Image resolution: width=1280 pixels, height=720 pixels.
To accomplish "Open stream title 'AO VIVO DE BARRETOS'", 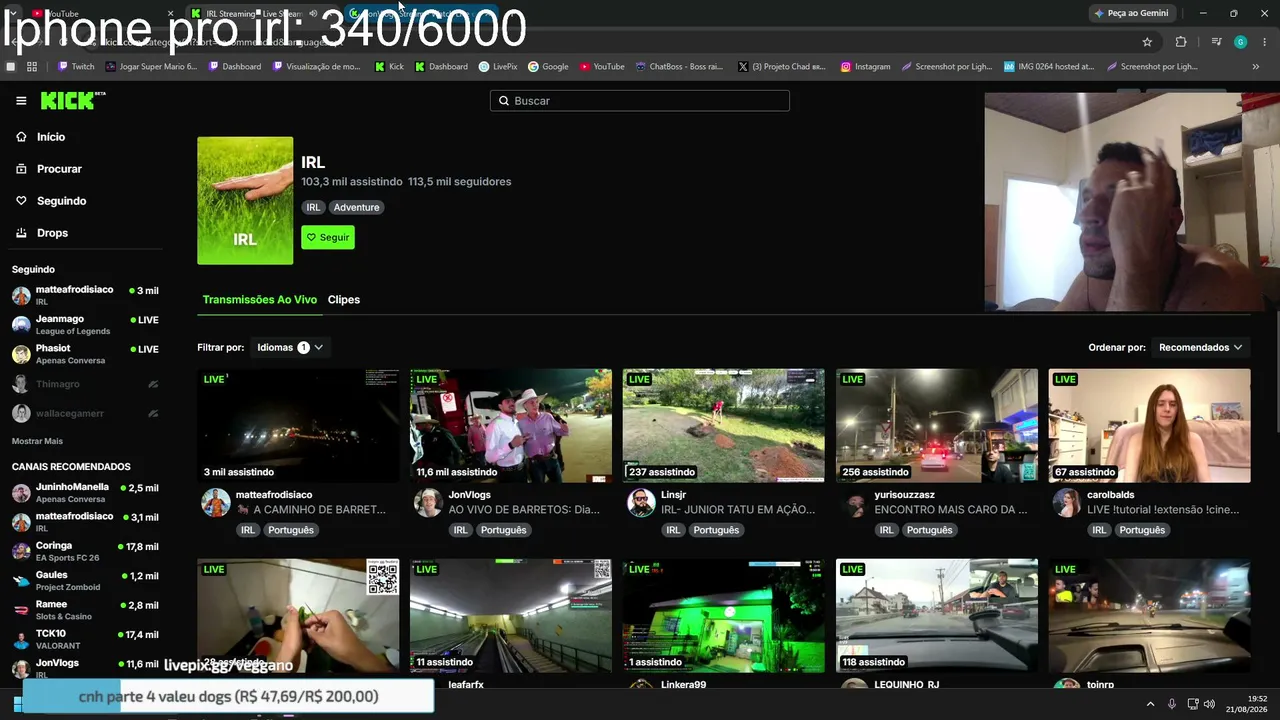I will coord(524,510).
